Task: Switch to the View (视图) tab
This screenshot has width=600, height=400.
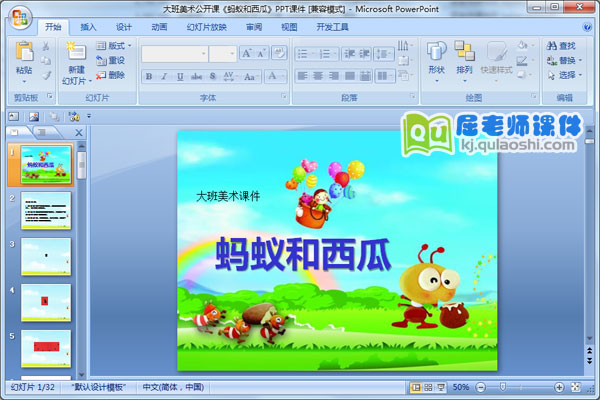Action: coord(289,27)
